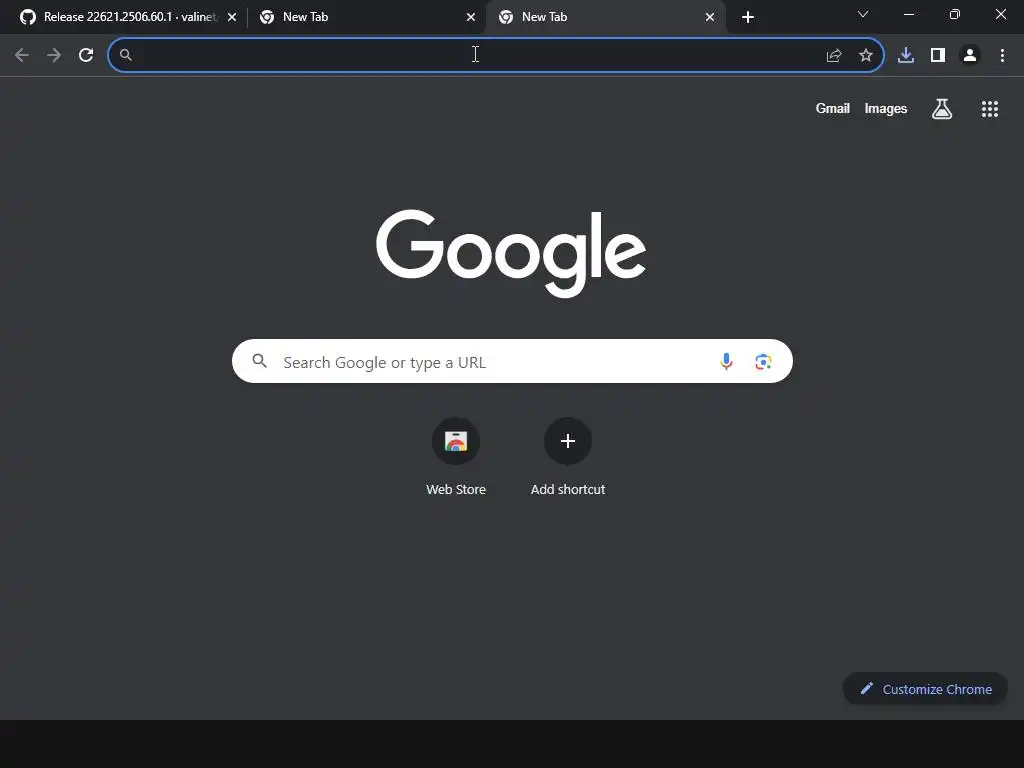Open Gmail link
This screenshot has height=768, width=1024.
[x=833, y=108]
